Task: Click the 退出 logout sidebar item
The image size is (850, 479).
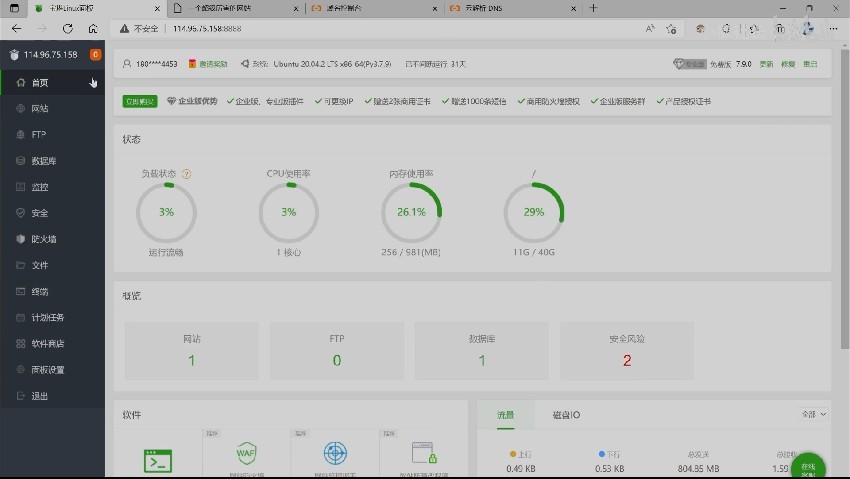Action: coord(53,396)
